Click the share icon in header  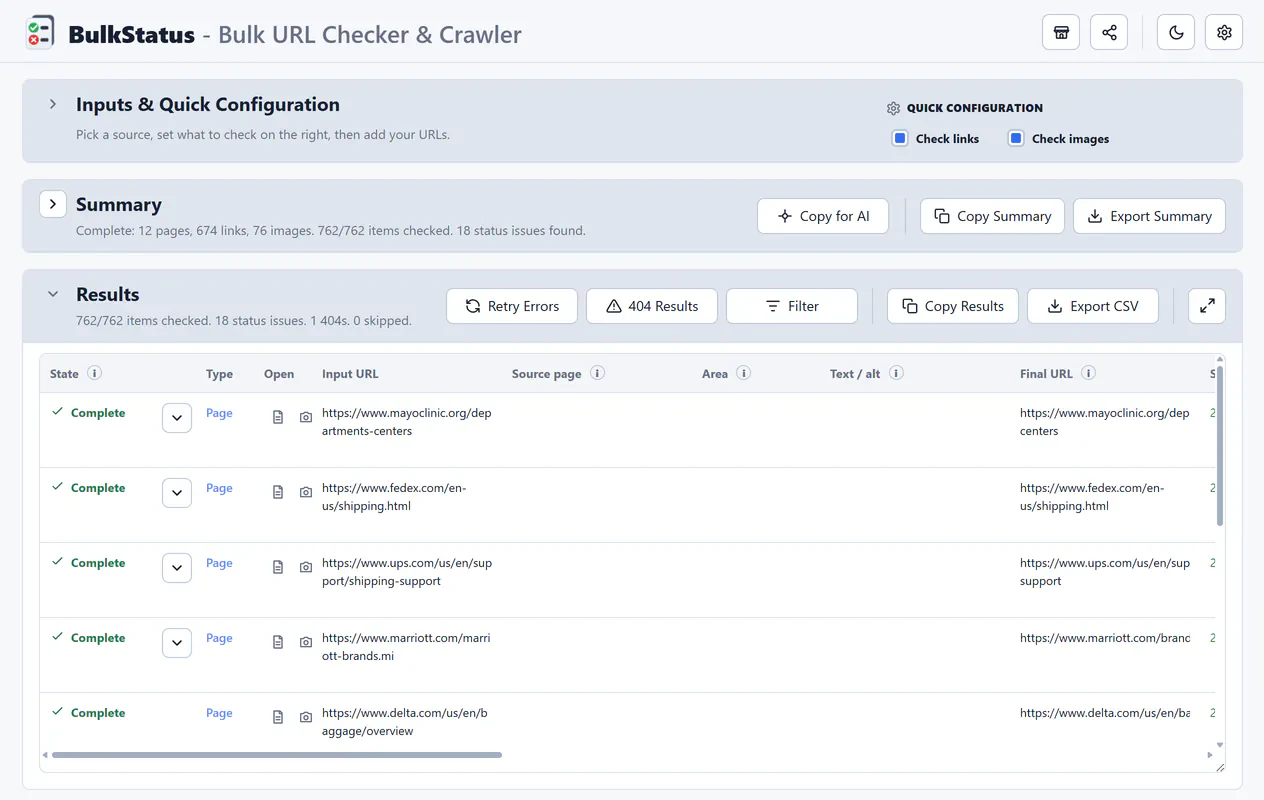pos(1109,32)
